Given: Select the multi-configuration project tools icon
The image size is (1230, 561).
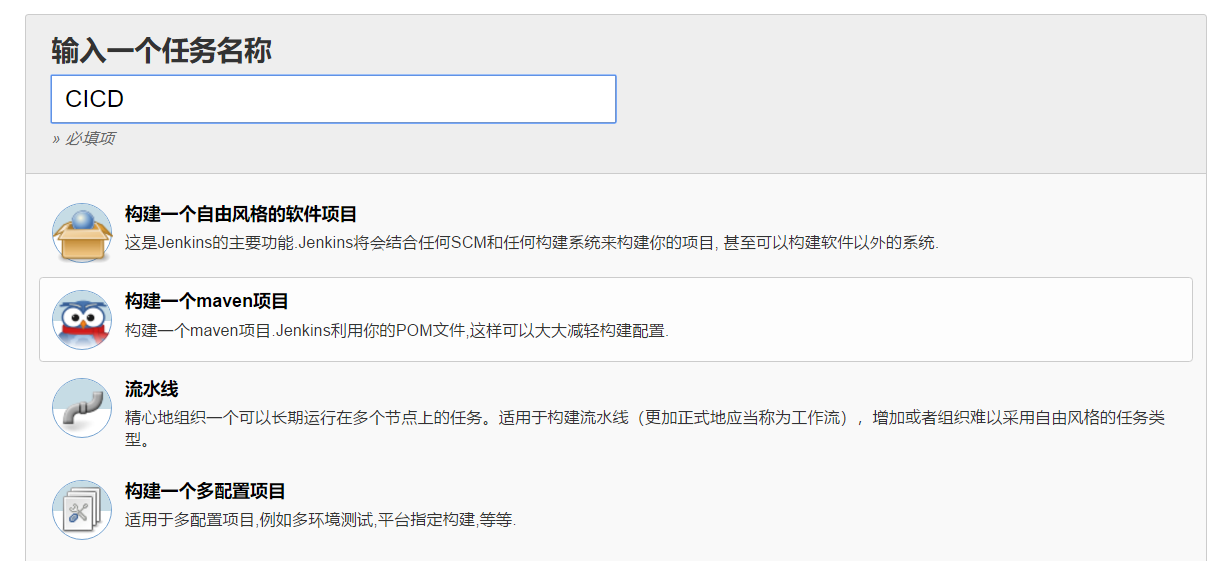Looking at the screenshot, I should pyautogui.click(x=82, y=510).
